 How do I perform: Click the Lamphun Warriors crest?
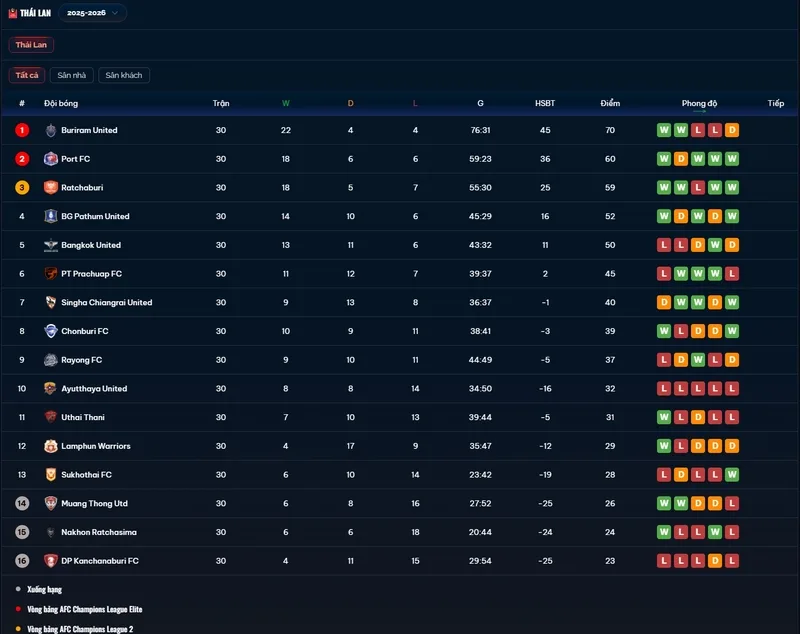coord(51,446)
